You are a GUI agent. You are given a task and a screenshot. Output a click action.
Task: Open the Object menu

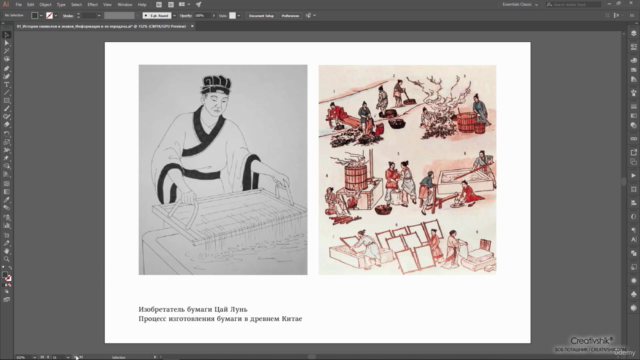pyautogui.click(x=45, y=4)
